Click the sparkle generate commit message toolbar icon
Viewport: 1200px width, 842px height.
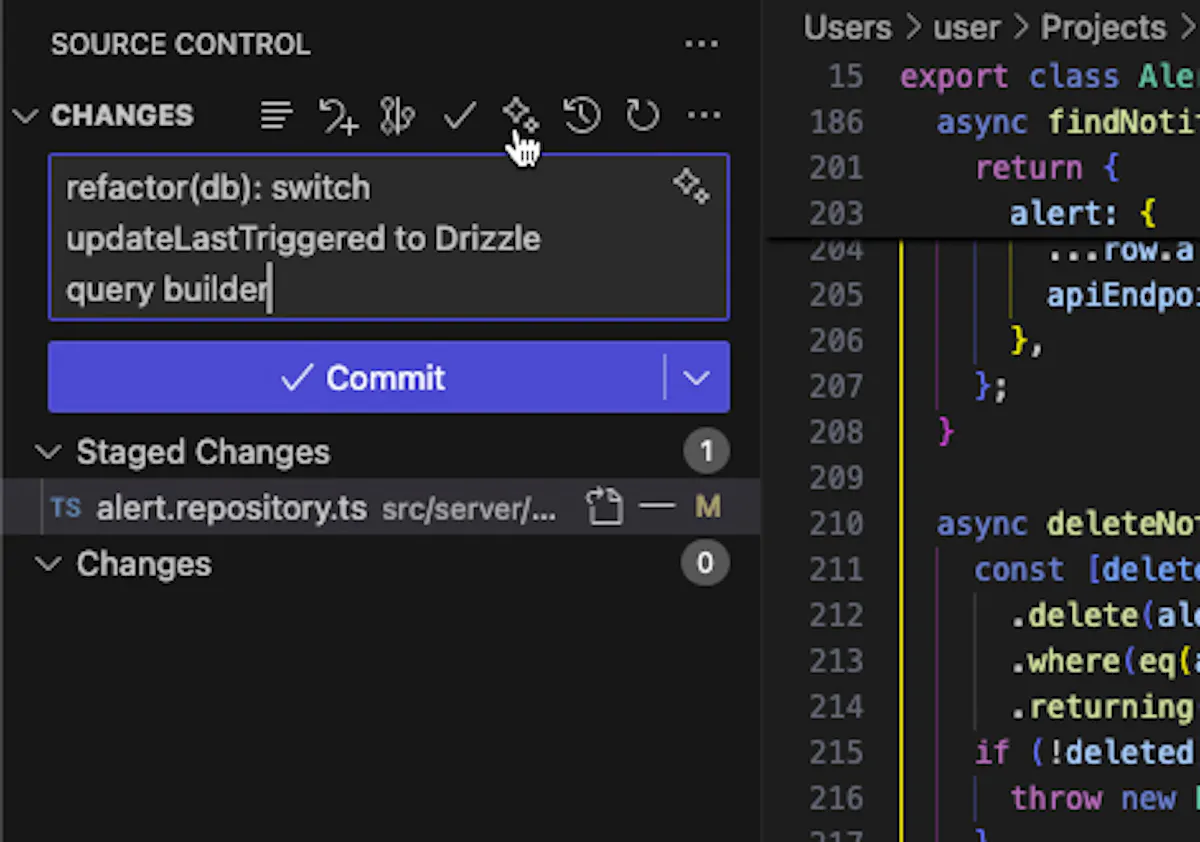[x=520, y=116]
